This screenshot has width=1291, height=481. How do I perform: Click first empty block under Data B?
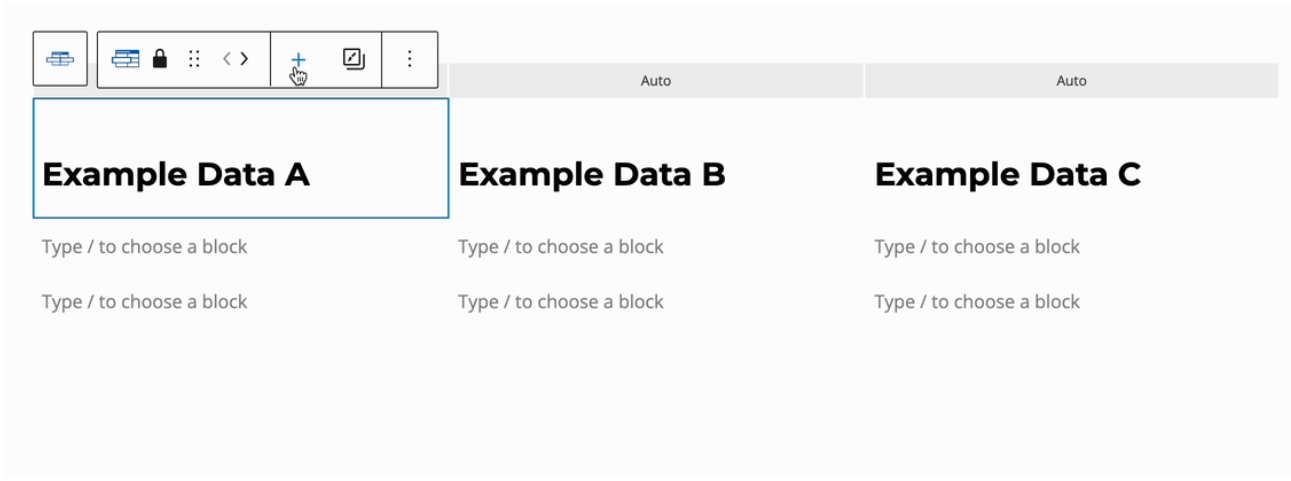pyautogui.click(x=561, y=247)
